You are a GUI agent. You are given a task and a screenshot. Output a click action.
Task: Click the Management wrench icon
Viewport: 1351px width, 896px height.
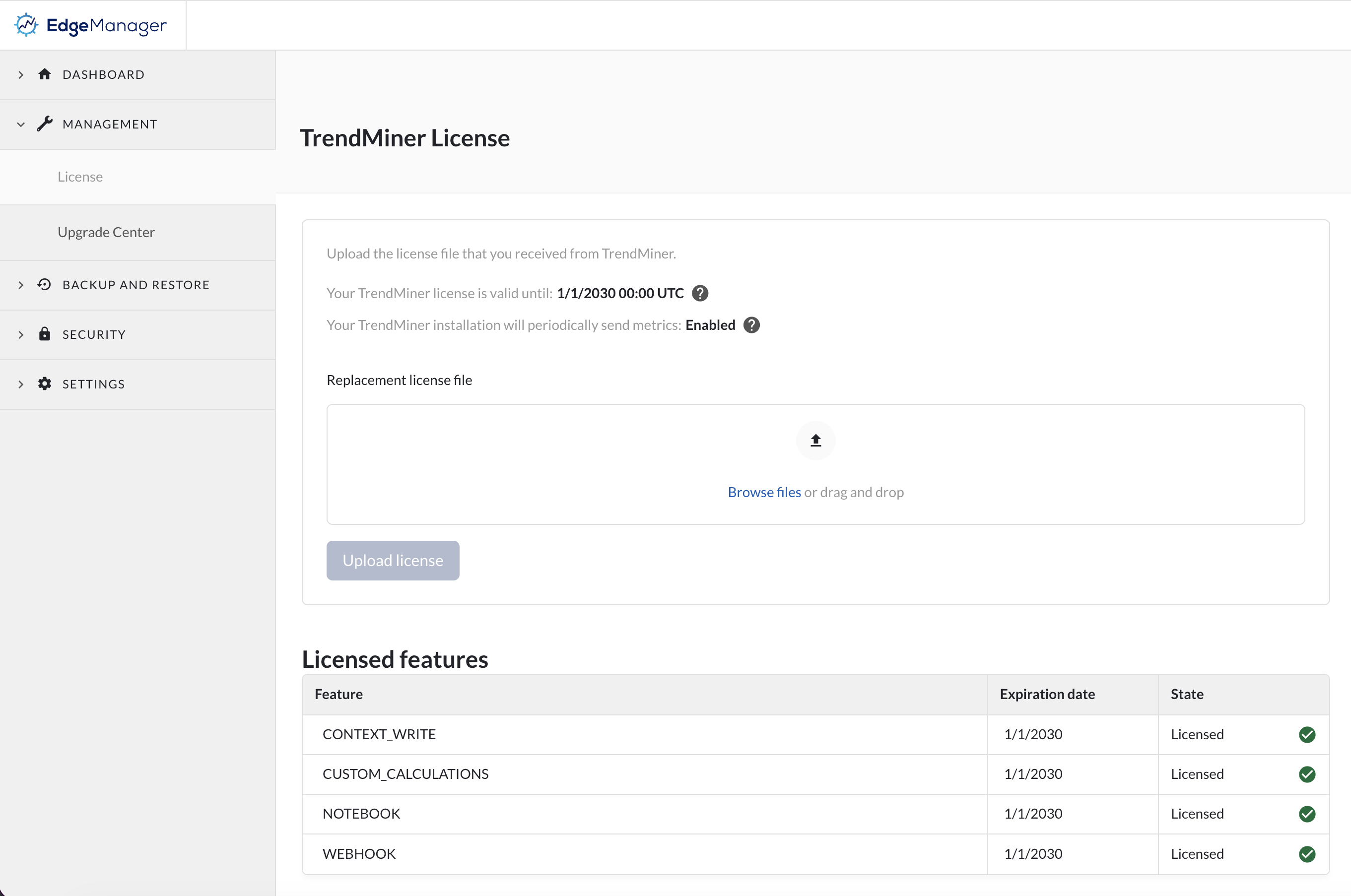click(45, 124)
